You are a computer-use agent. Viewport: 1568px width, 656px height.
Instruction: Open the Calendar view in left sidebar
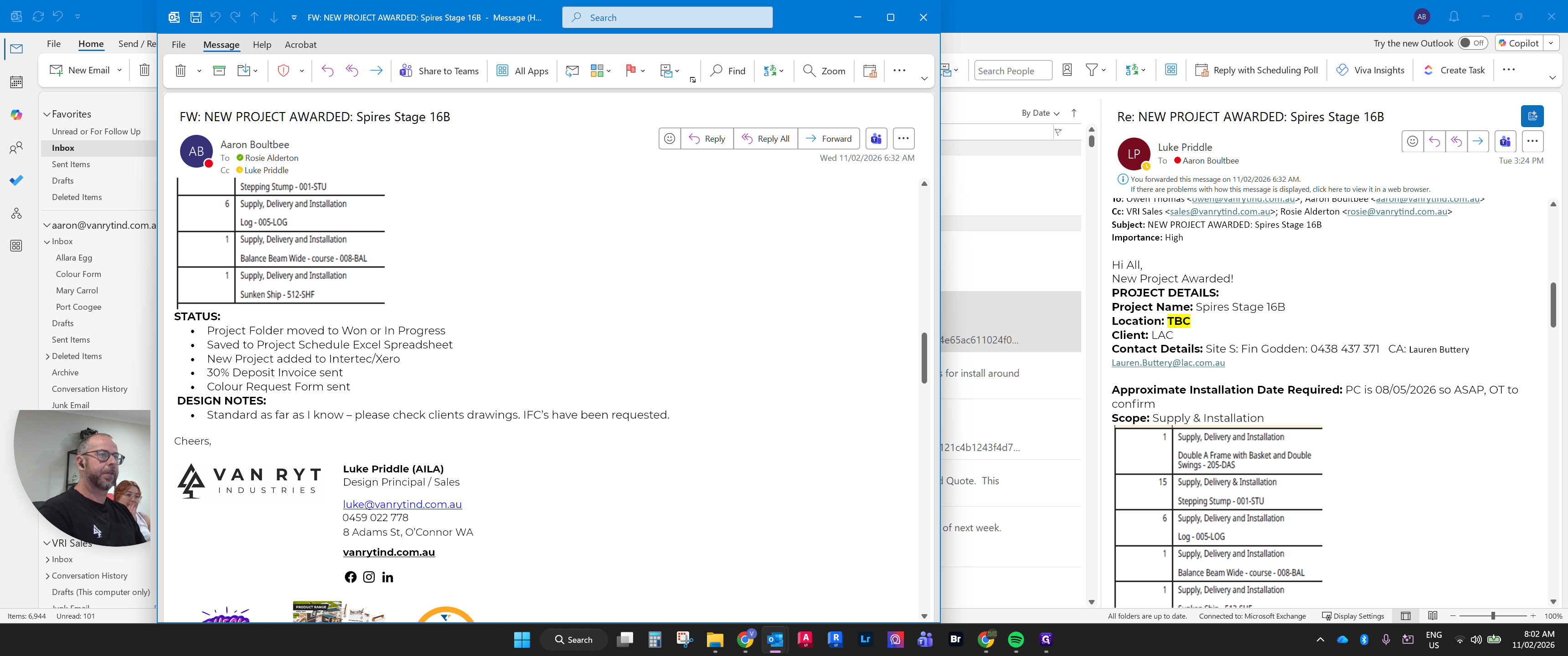pos(16,82)
